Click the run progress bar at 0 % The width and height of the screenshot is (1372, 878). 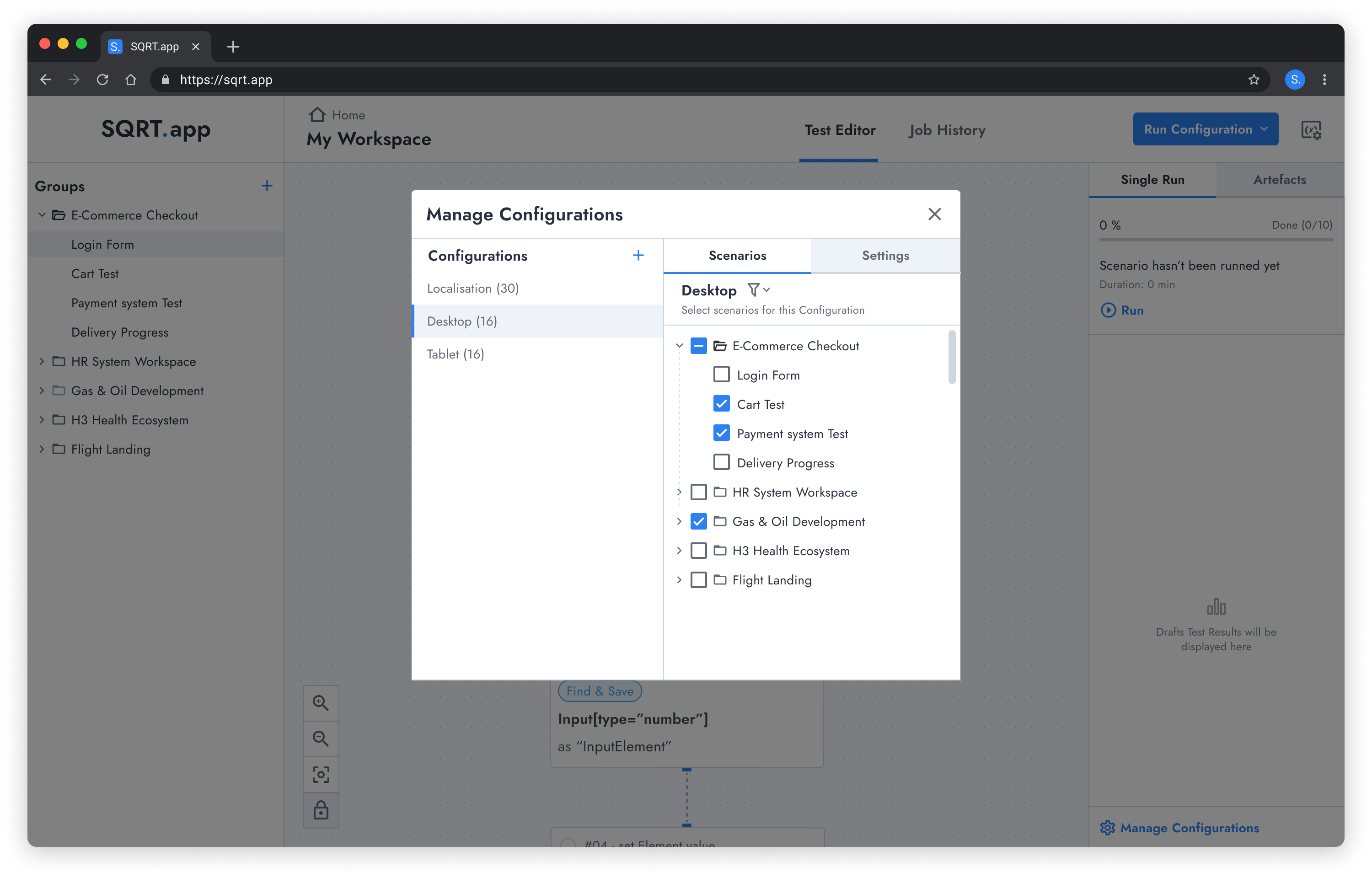point(1216,240)
